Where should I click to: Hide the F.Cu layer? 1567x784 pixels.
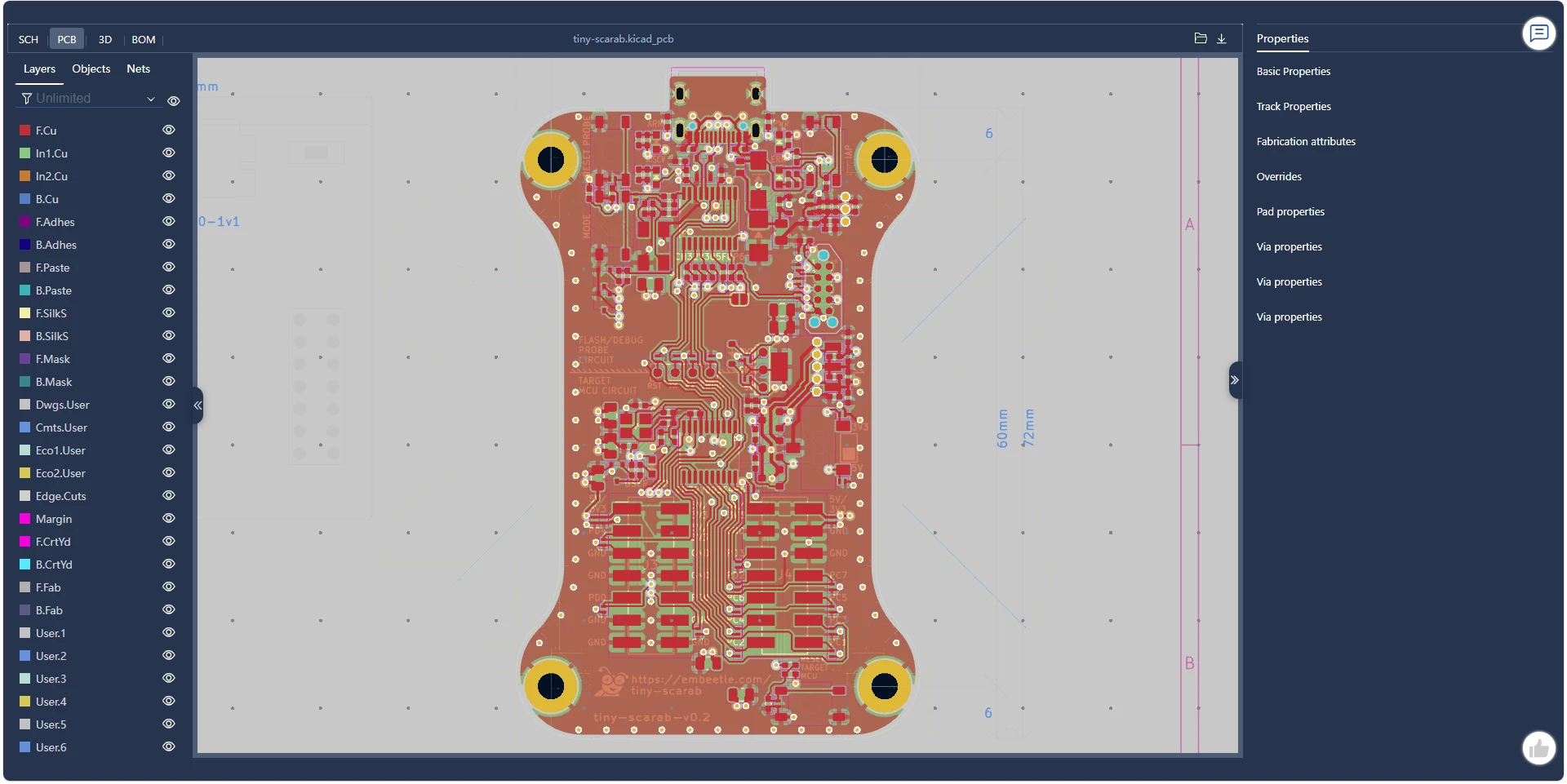[x=169, y=131]
